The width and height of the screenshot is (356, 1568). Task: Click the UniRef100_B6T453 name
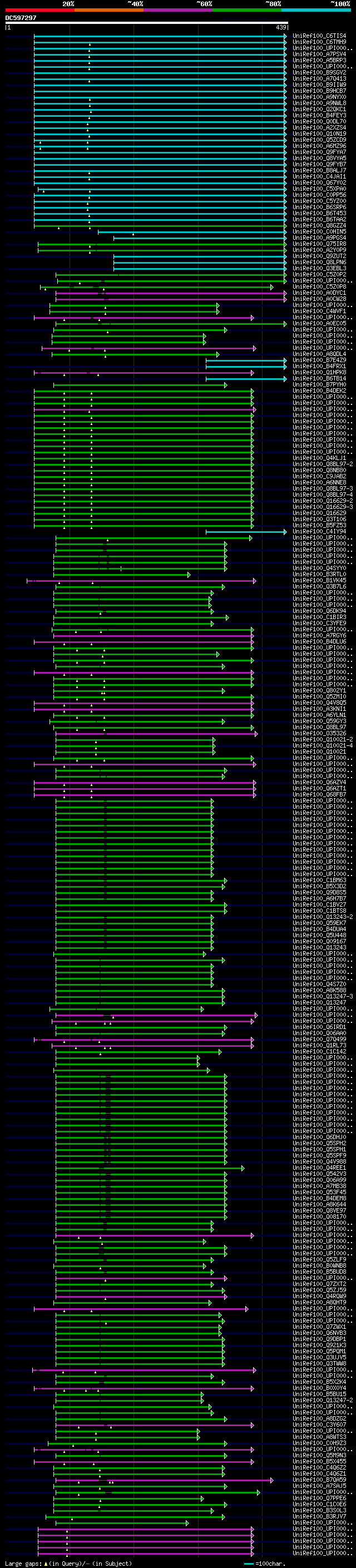pos(319,213)
